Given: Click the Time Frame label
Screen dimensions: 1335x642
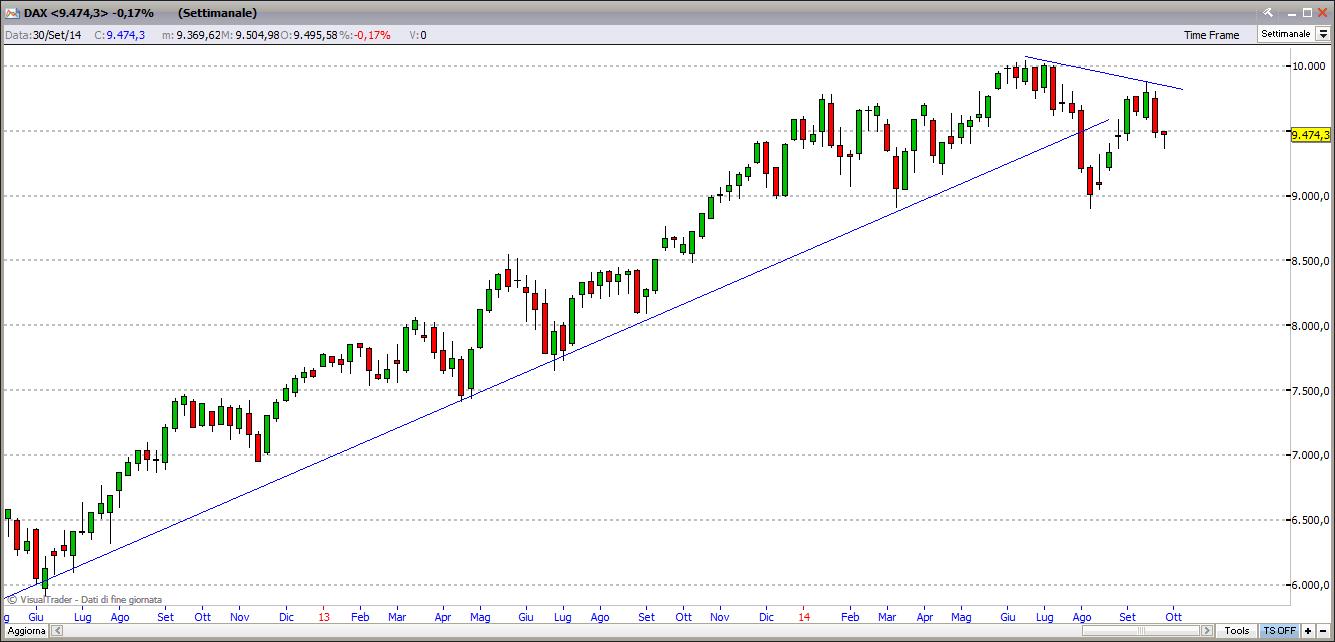Looking at the screenshot, I should (1211, 35).
